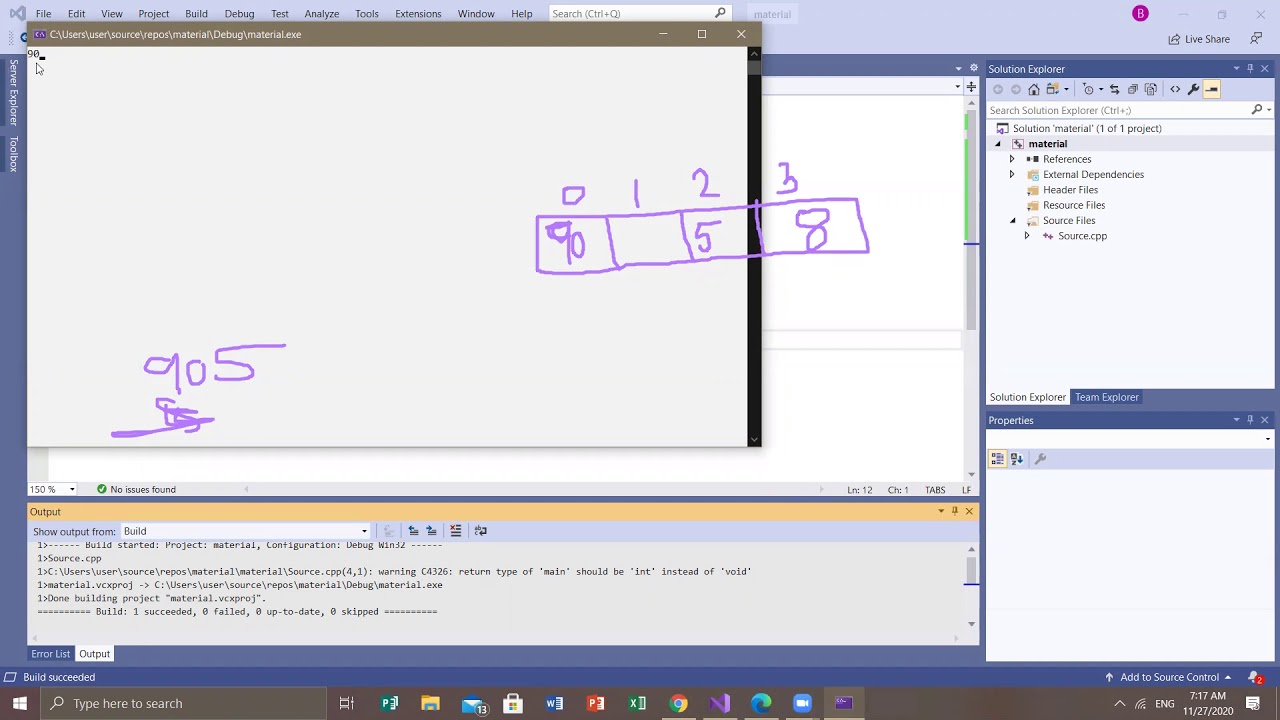Click the Property Pages wrench in Properties
This screenshot has width=1280, height=720.
[1040, 458]
